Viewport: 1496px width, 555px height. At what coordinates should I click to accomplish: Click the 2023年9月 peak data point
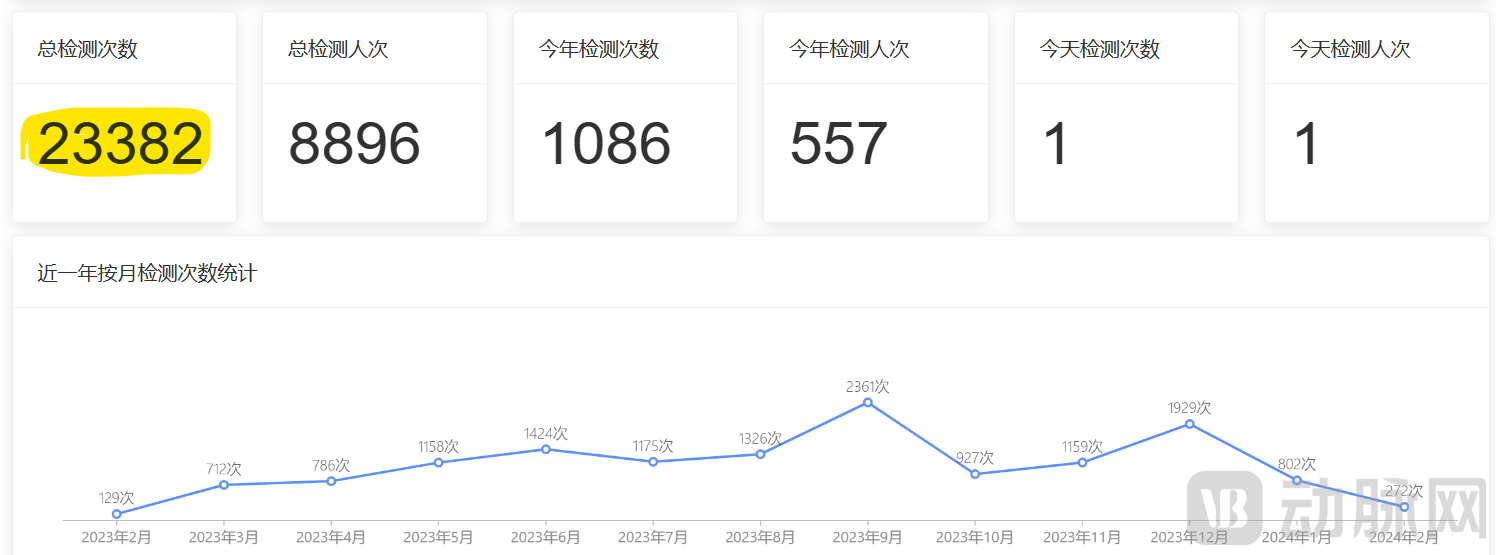868,402
